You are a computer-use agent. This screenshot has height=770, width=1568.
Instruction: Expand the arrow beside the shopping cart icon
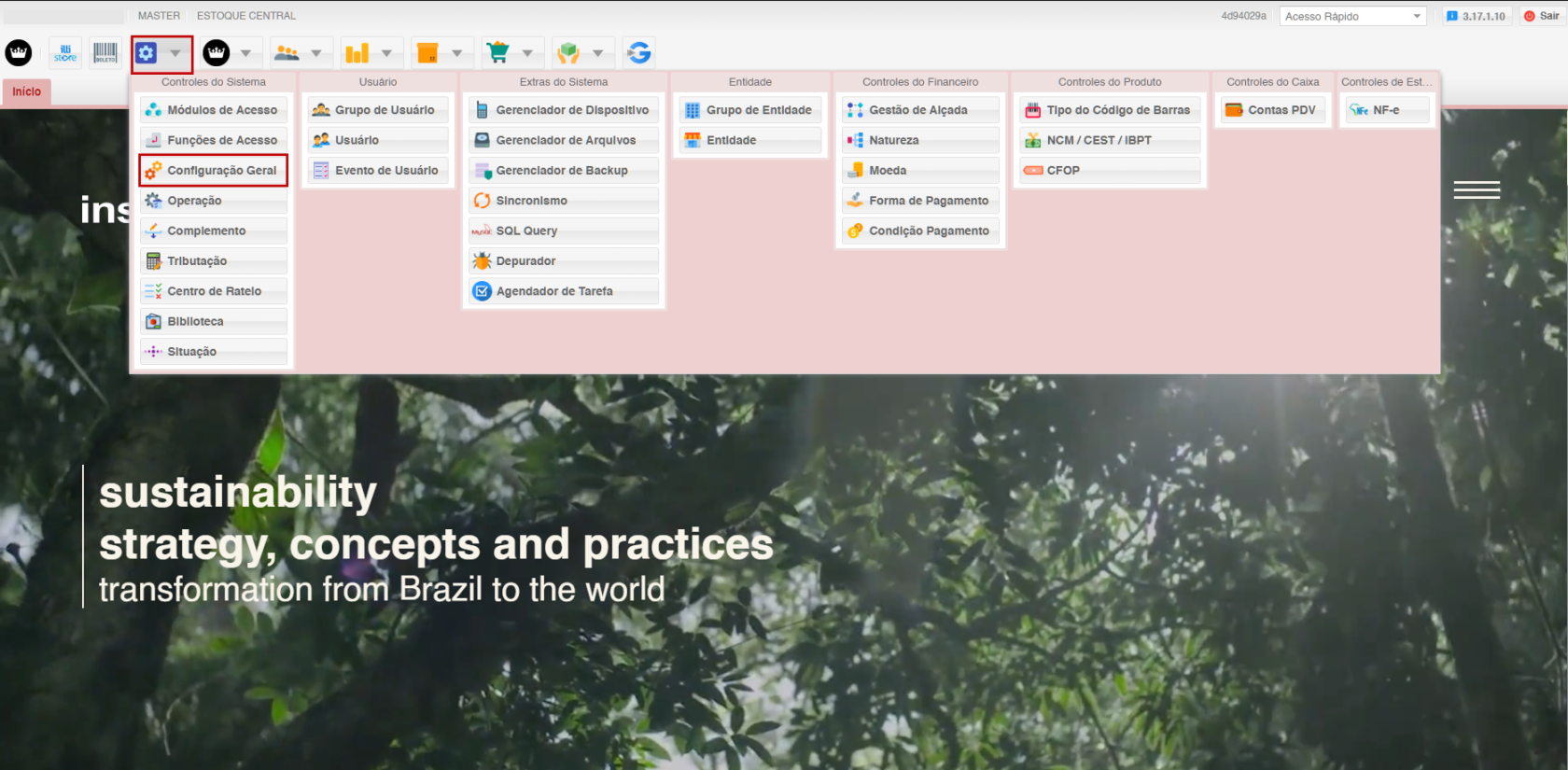coord(527,53)
